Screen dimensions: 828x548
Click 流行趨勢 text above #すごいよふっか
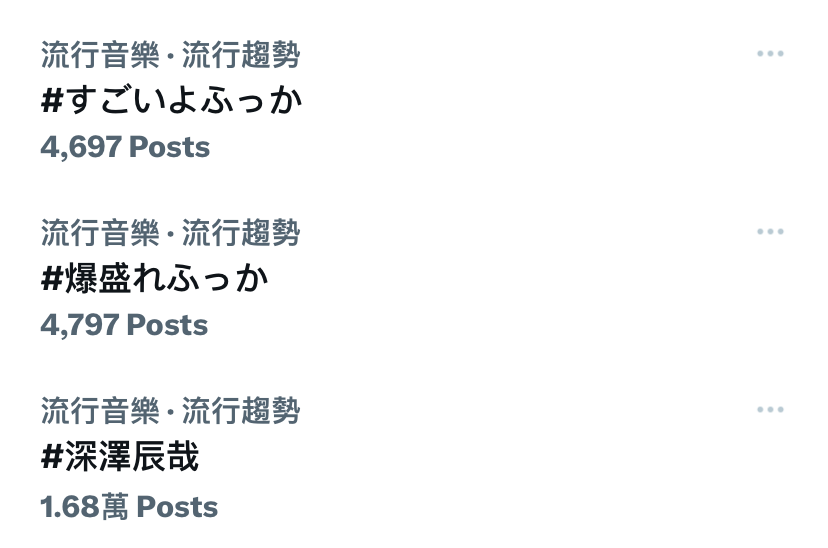tap(241, 54)
